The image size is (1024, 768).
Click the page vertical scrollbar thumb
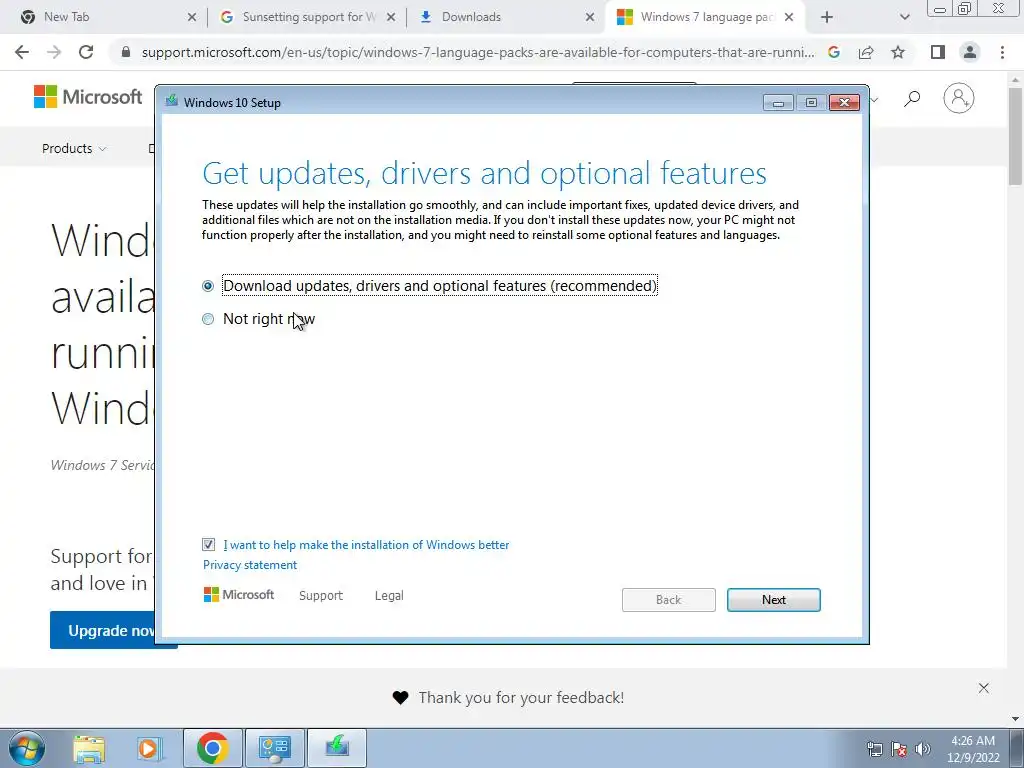pyautogui.click(x=1015, y=134)
